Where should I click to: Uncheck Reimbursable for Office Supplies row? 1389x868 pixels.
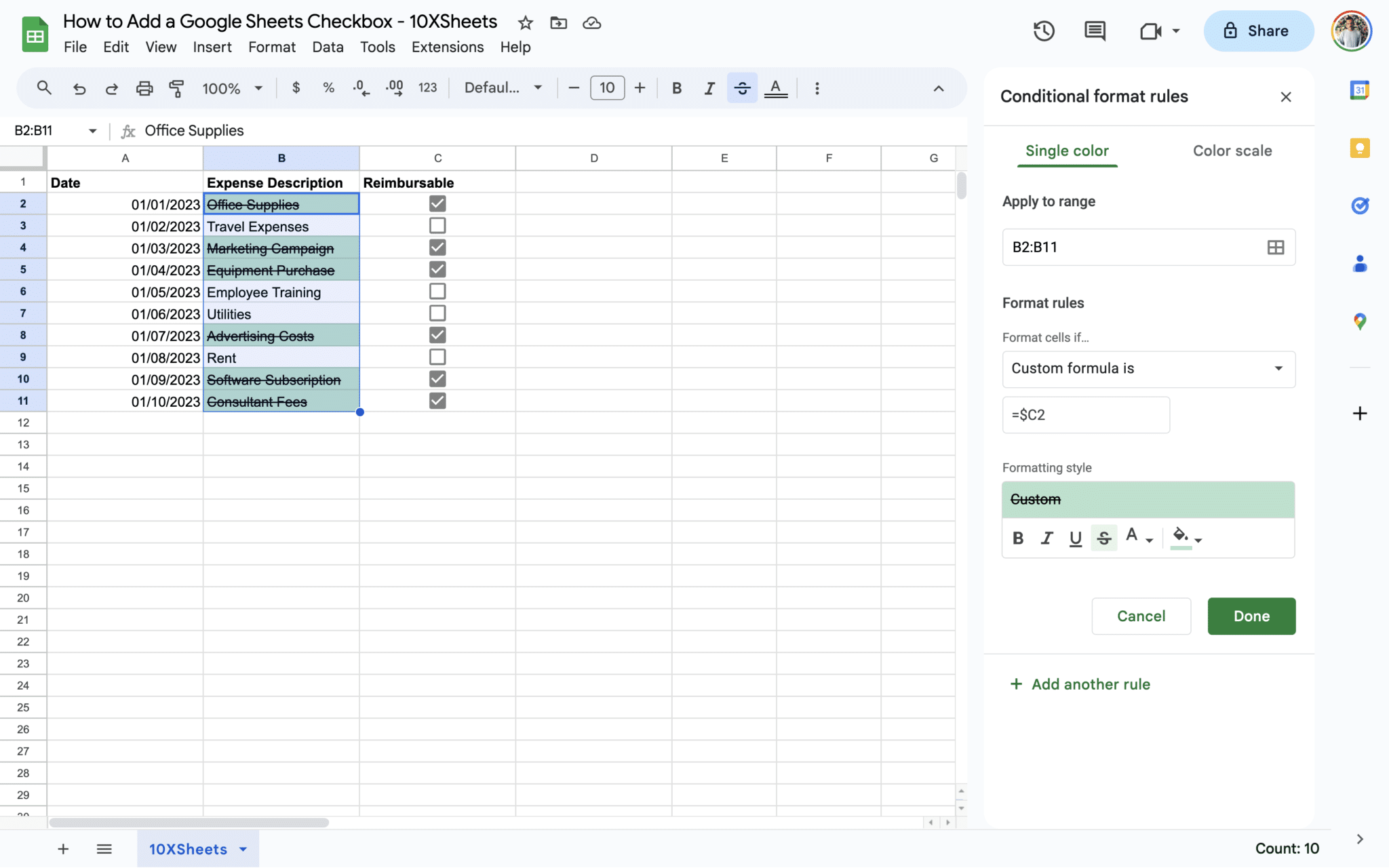(437, 203)
